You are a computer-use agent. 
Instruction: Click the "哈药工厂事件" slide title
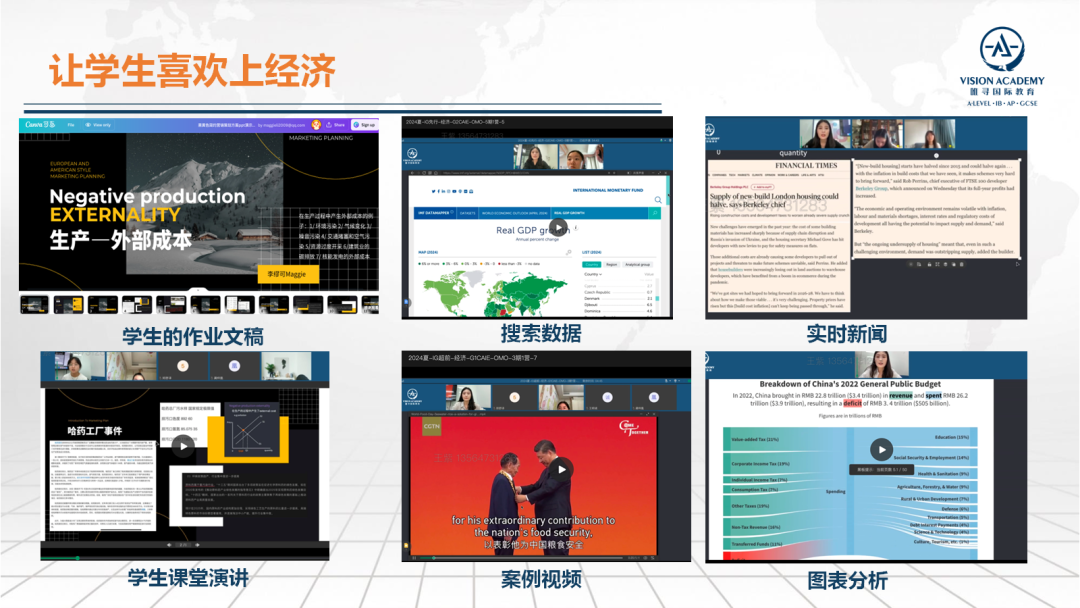click(94, 431)
